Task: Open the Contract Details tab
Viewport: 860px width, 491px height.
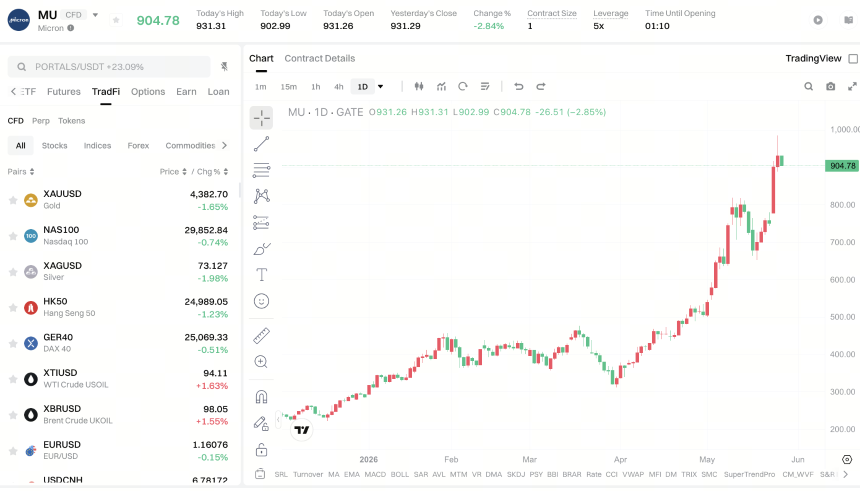Action: point(319,58)
